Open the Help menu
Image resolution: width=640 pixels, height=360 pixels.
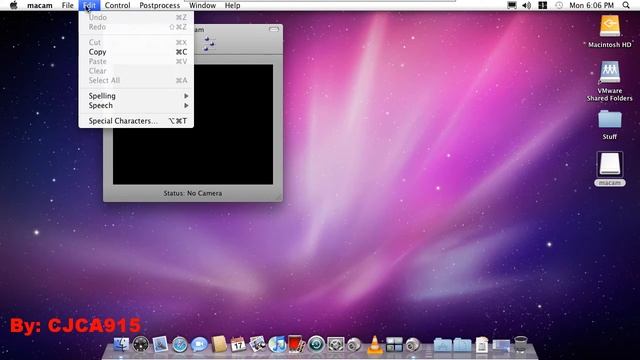[232, 5]
